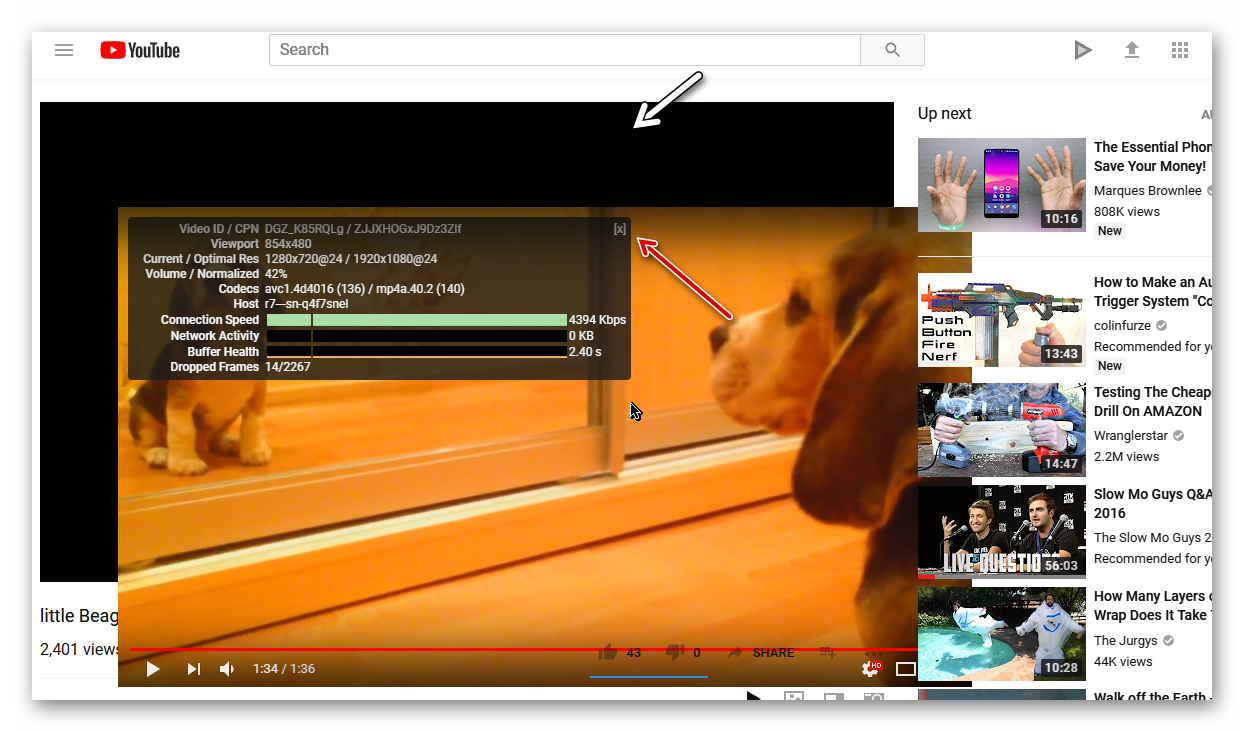Click the Connection Speed graph bar
Screen dimensions: 1244x732
click(x=417, y=320)
